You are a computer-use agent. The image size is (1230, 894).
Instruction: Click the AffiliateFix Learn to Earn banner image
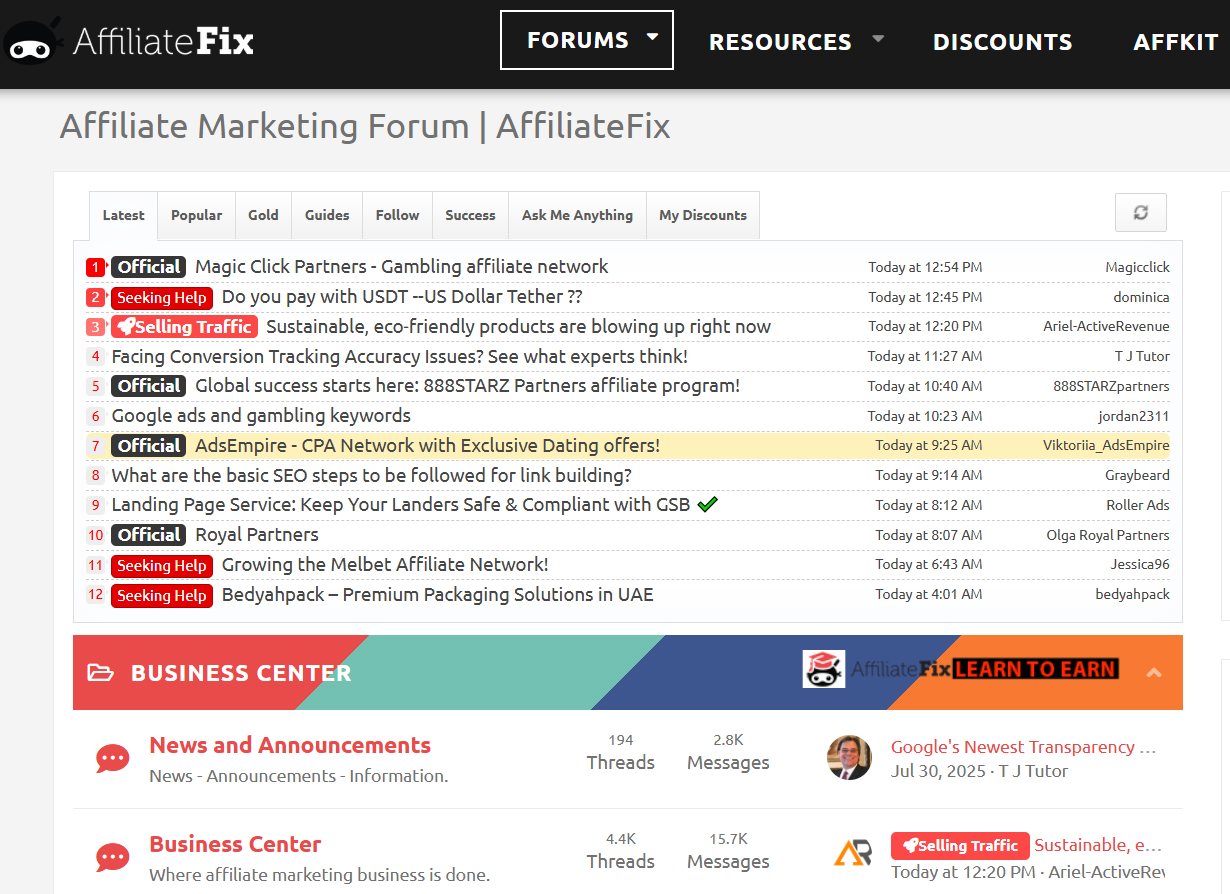[x=960, y=669]
